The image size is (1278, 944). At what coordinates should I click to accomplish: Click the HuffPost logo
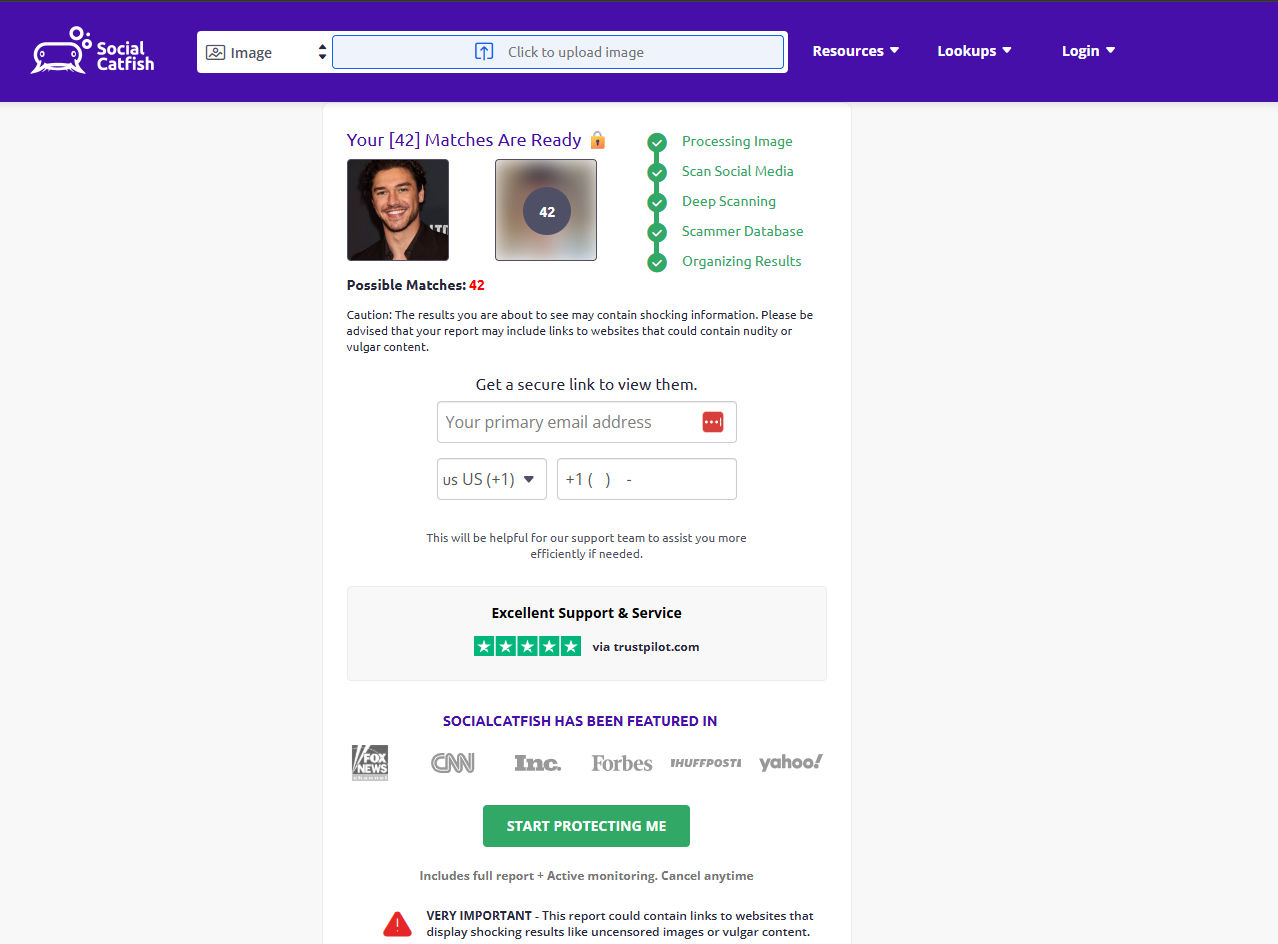click(706, 763)
